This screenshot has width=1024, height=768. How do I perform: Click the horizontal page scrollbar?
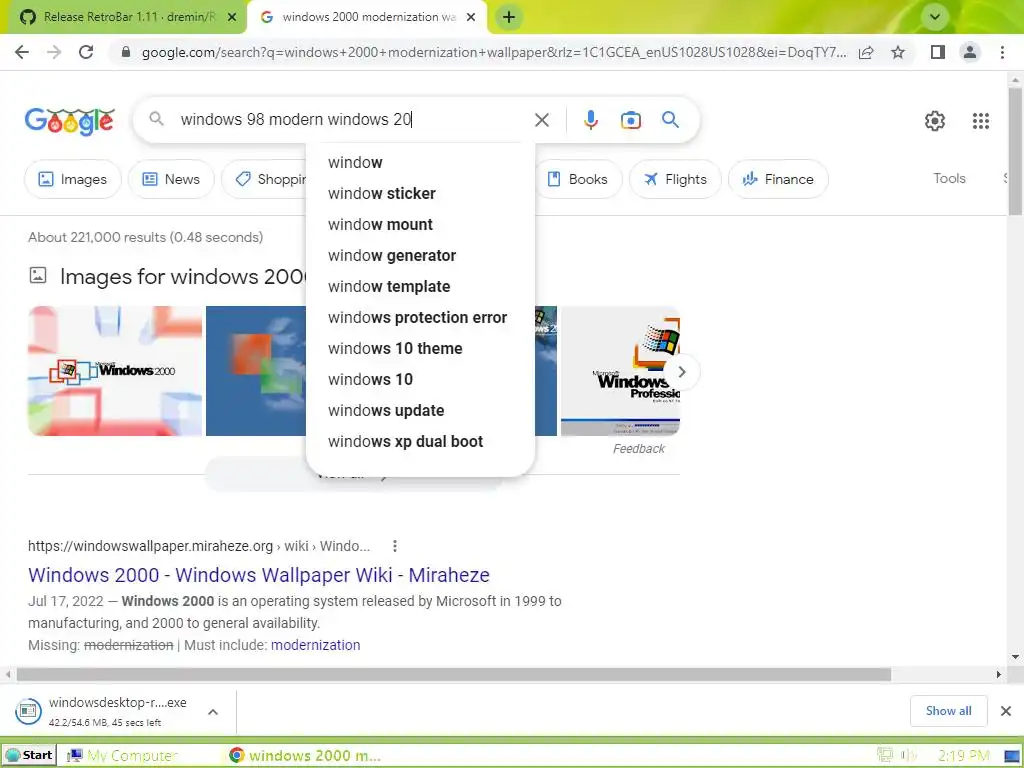[454, 675]
